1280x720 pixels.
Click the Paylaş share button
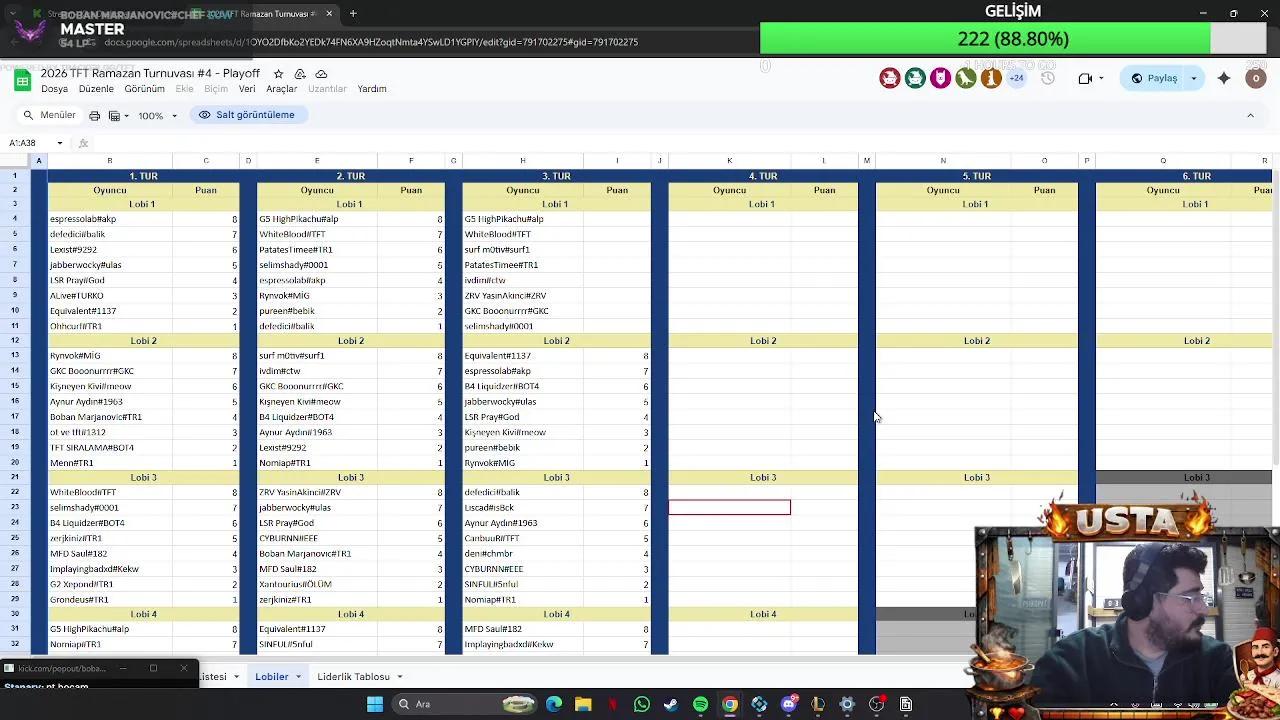click(x=1155, y=78)
